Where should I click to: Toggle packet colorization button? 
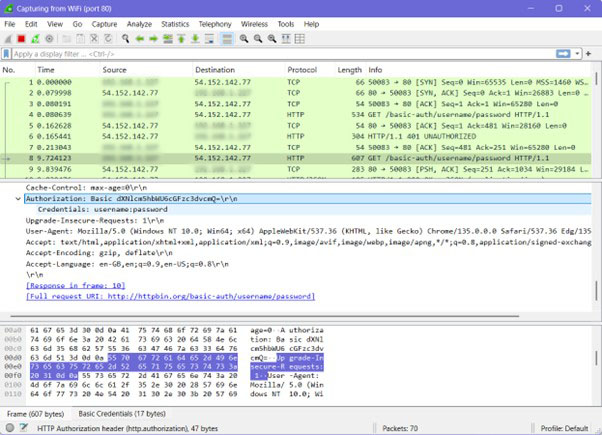tap(226, 38)
